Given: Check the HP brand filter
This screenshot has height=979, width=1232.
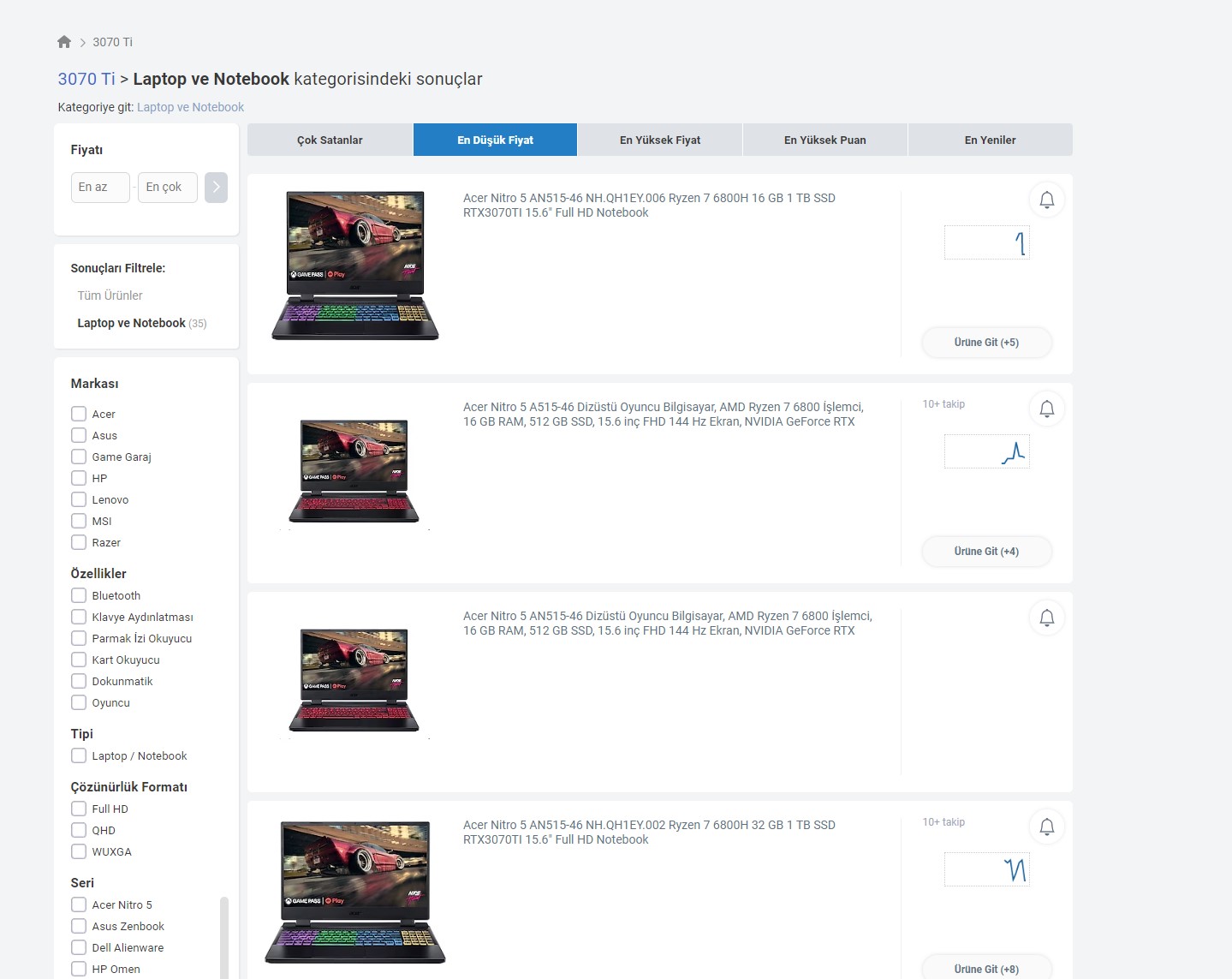Looking at the screenshot, I should [79, 478].
